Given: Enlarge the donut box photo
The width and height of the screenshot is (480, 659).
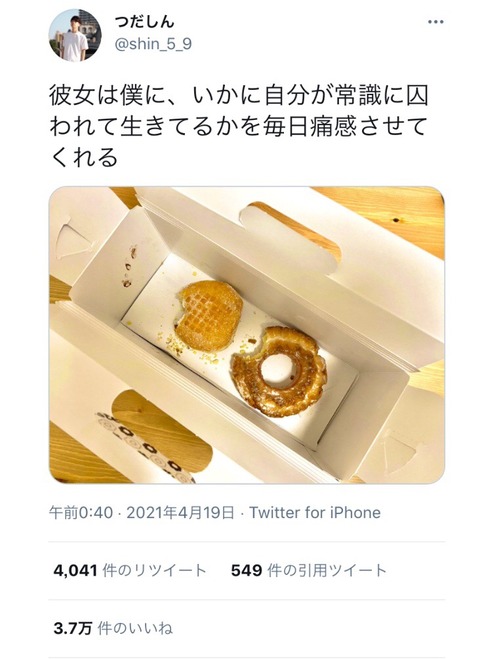Looking at the screenshot, I should [247, 335].
